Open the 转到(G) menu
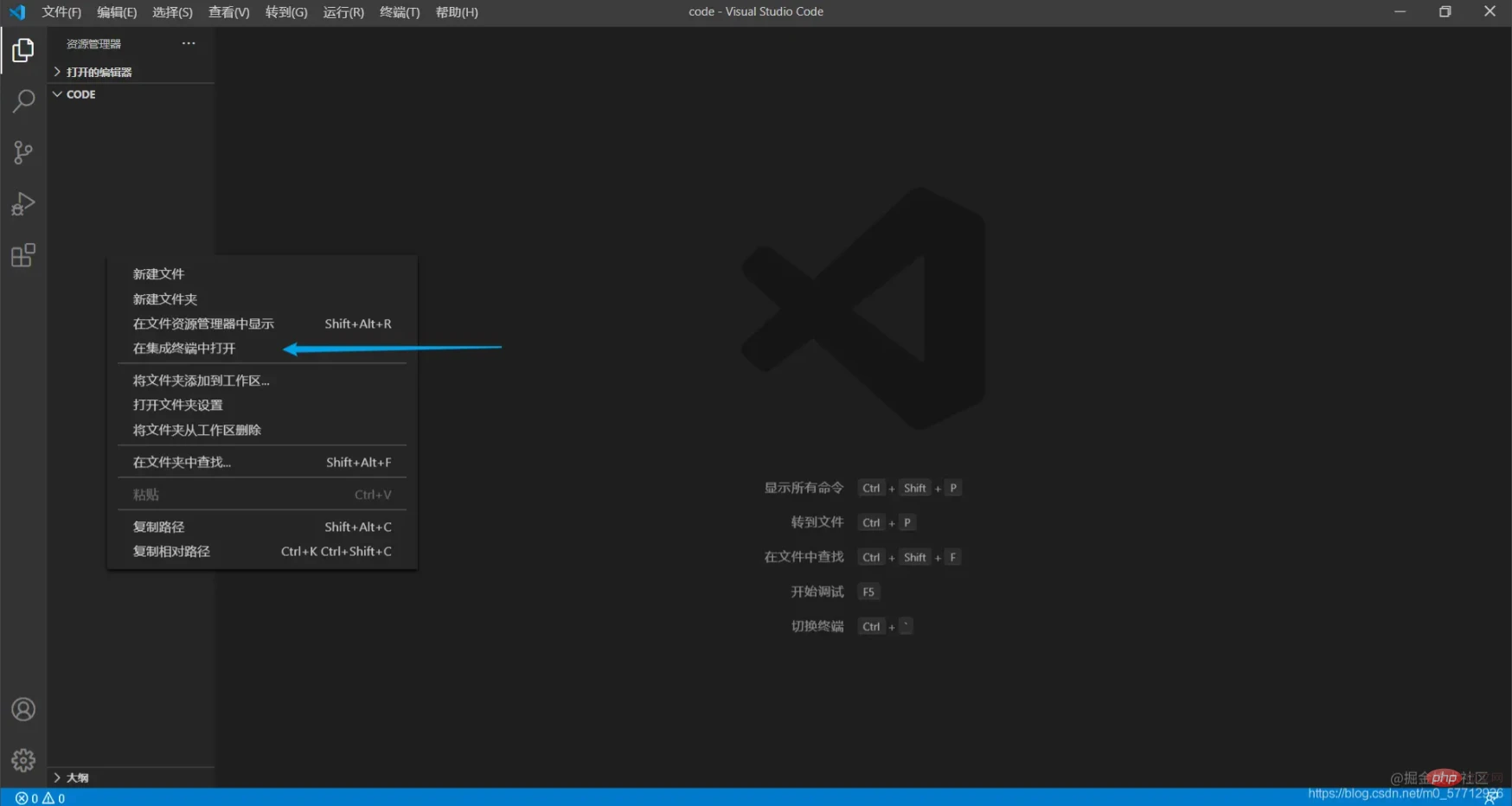This screenshot has height=806, width=1512. coord(286,12)
